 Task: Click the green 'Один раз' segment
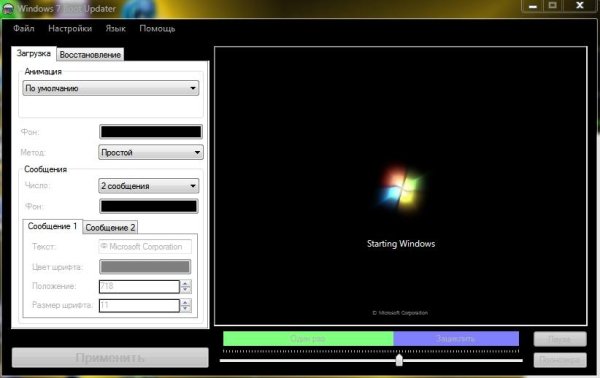pos(308,339)
